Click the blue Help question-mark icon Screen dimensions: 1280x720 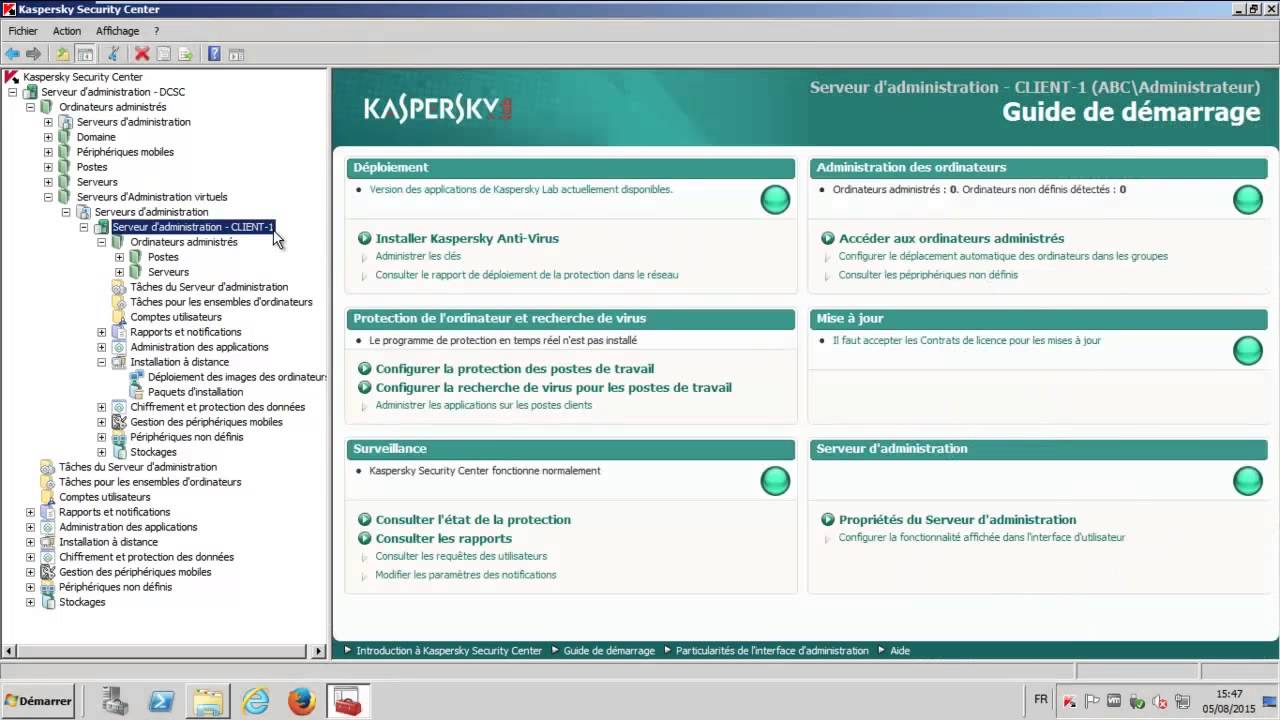coord(214,54)
